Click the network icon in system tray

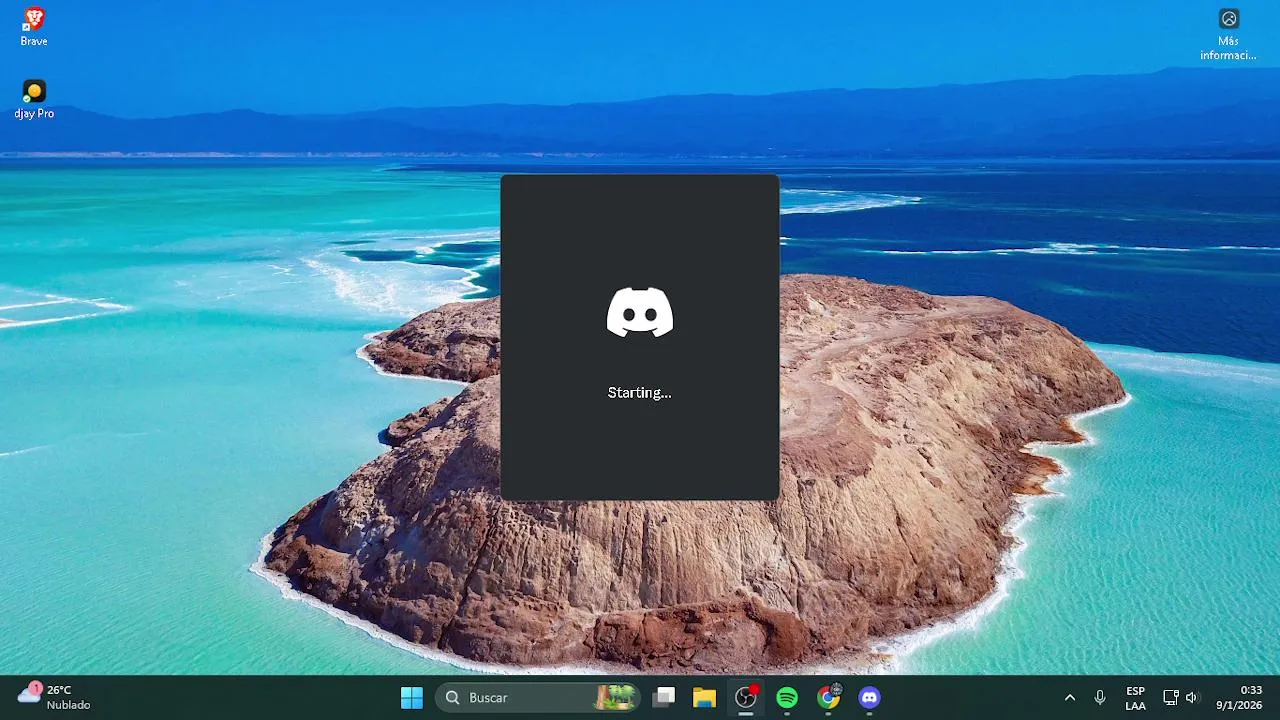[1170, 698]
